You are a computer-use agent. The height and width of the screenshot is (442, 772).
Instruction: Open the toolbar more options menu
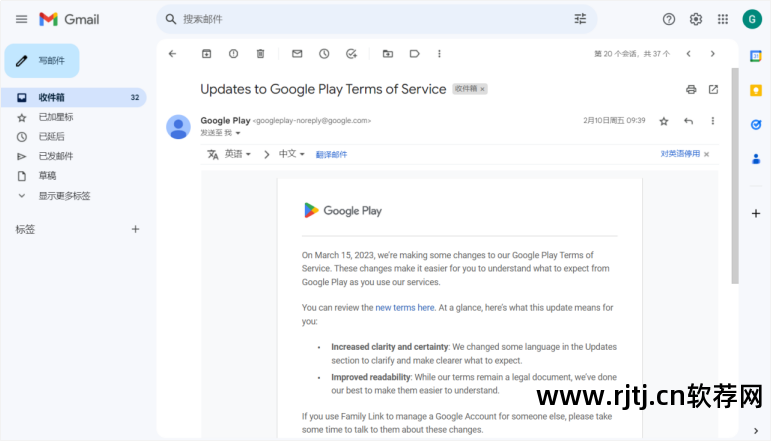pyautogui.click(x=439, y=54)
